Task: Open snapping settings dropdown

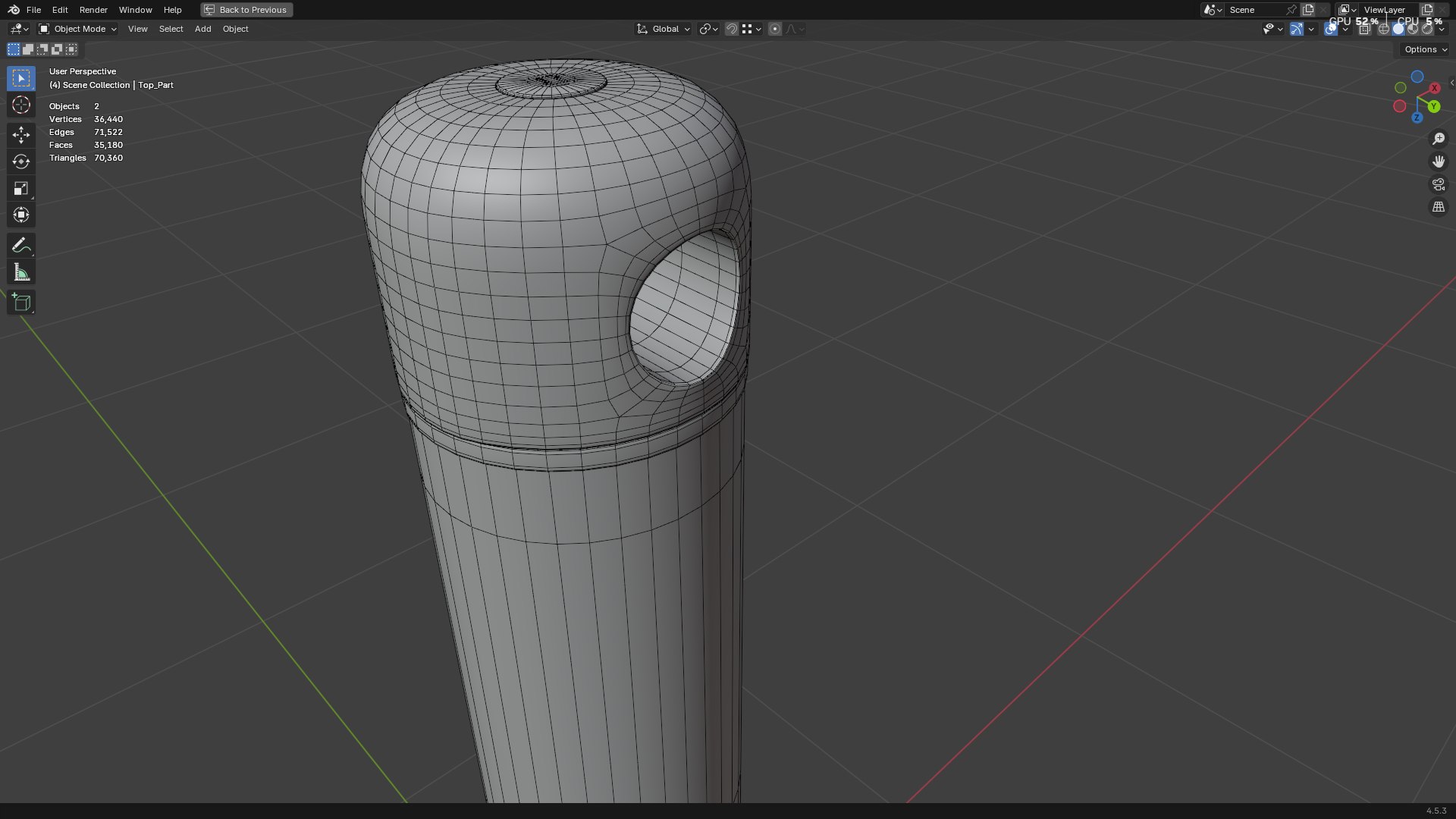Action: [x=752, y=29]
